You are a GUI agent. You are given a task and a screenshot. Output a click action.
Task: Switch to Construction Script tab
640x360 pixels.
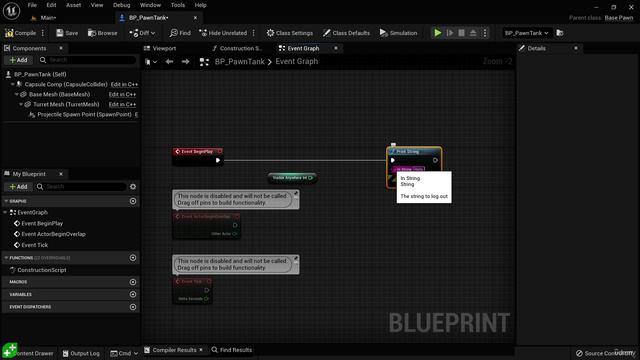[237, 48]
